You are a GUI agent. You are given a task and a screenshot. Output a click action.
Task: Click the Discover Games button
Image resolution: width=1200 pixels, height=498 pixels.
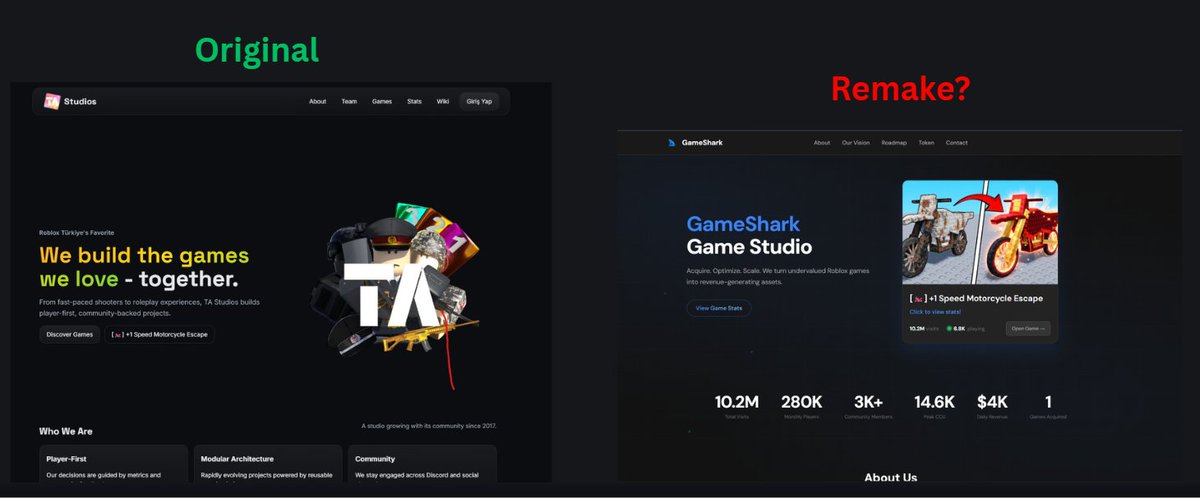(x=70, y=334)
